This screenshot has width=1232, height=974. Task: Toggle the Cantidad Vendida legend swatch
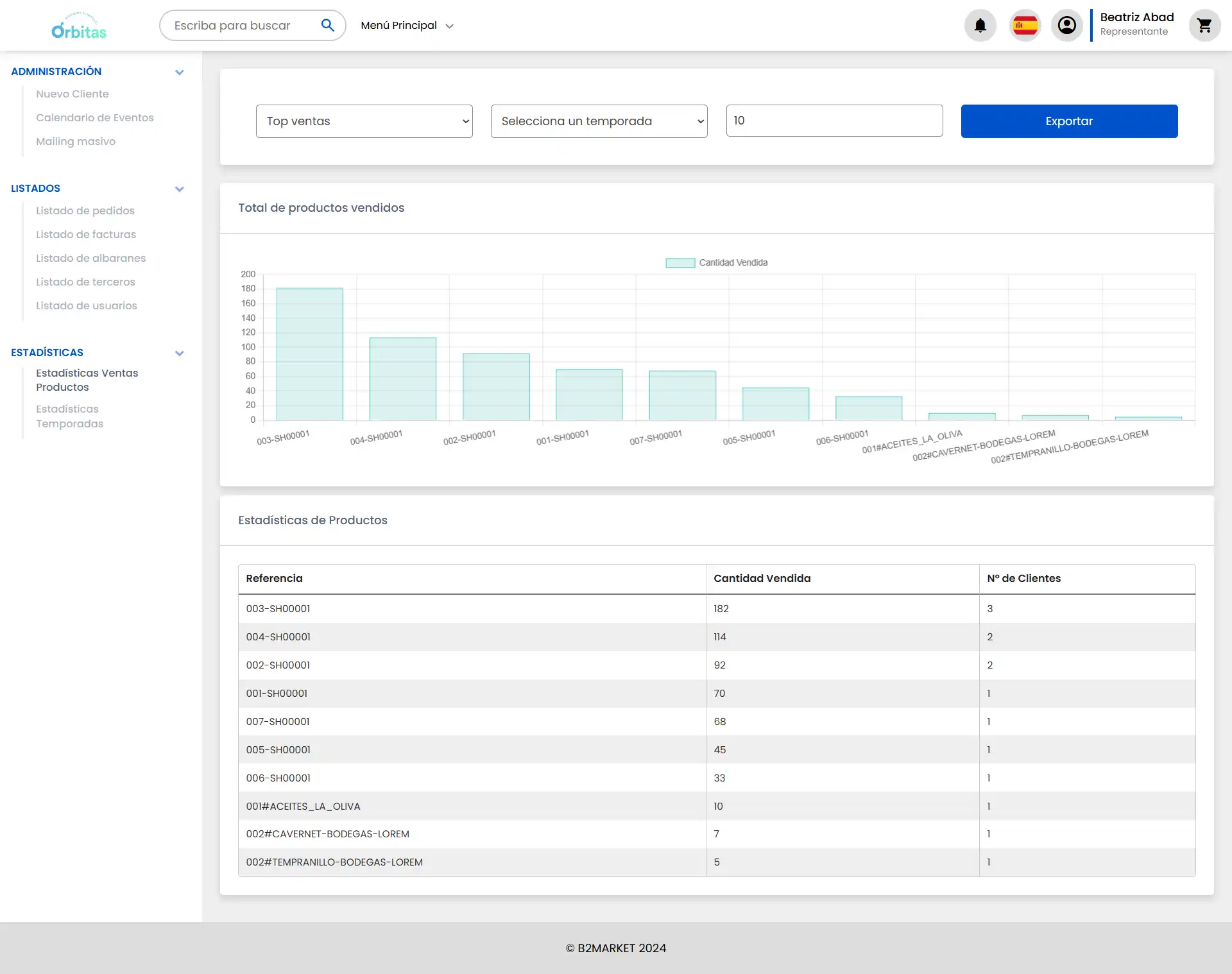pyautogui.click(x=680, y=262)
